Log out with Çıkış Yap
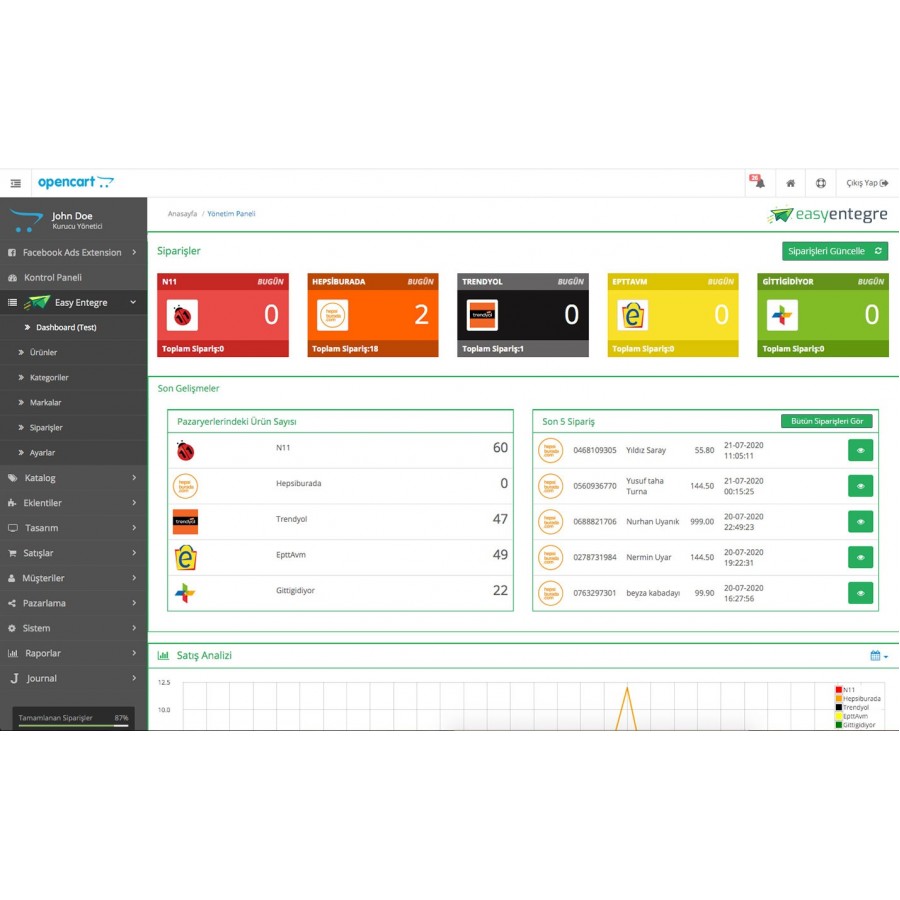Viewport: 900px width, 900px height. point(867,183)
